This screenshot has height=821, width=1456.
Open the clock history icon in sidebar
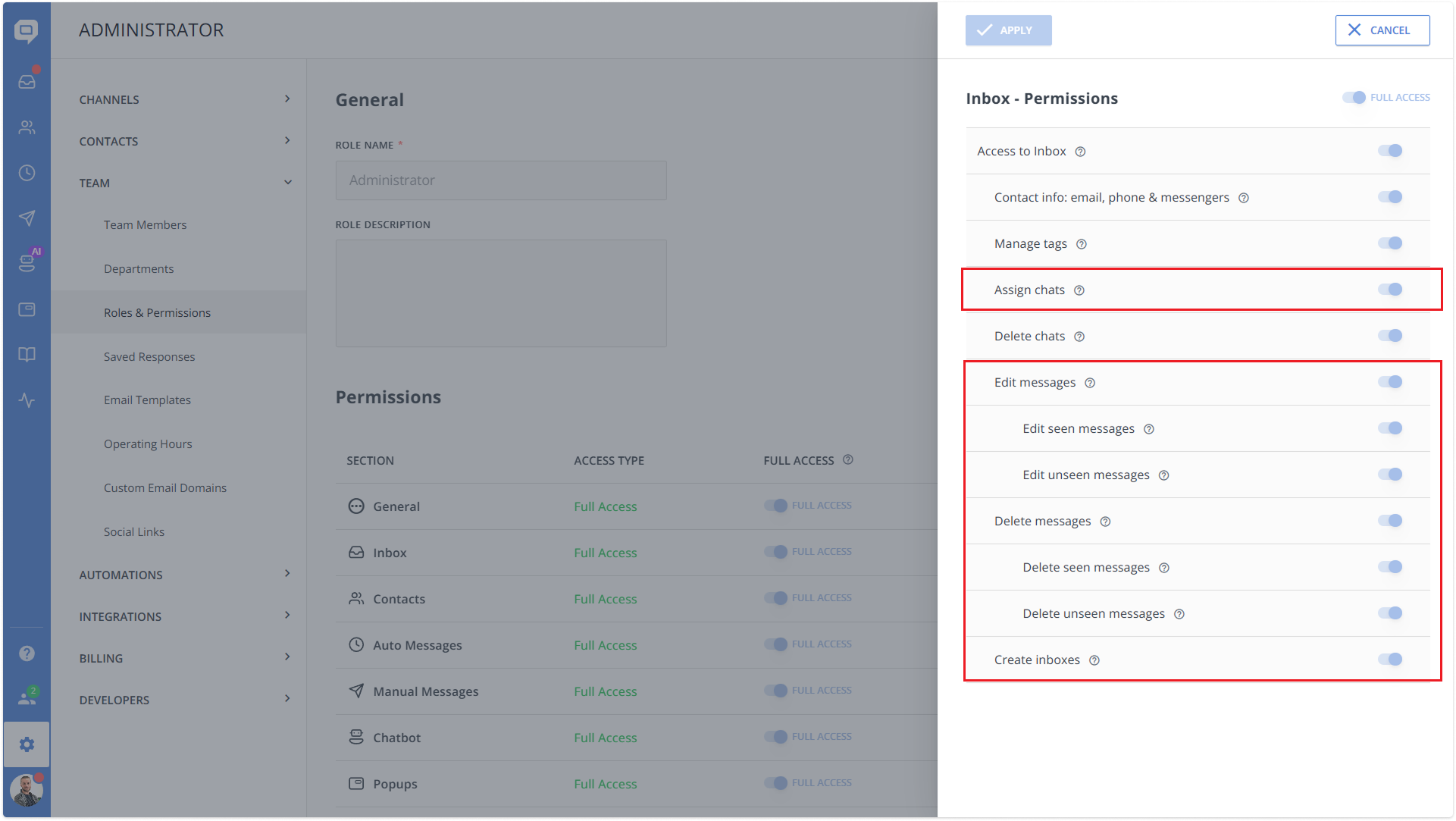click(x=27, y=172)
